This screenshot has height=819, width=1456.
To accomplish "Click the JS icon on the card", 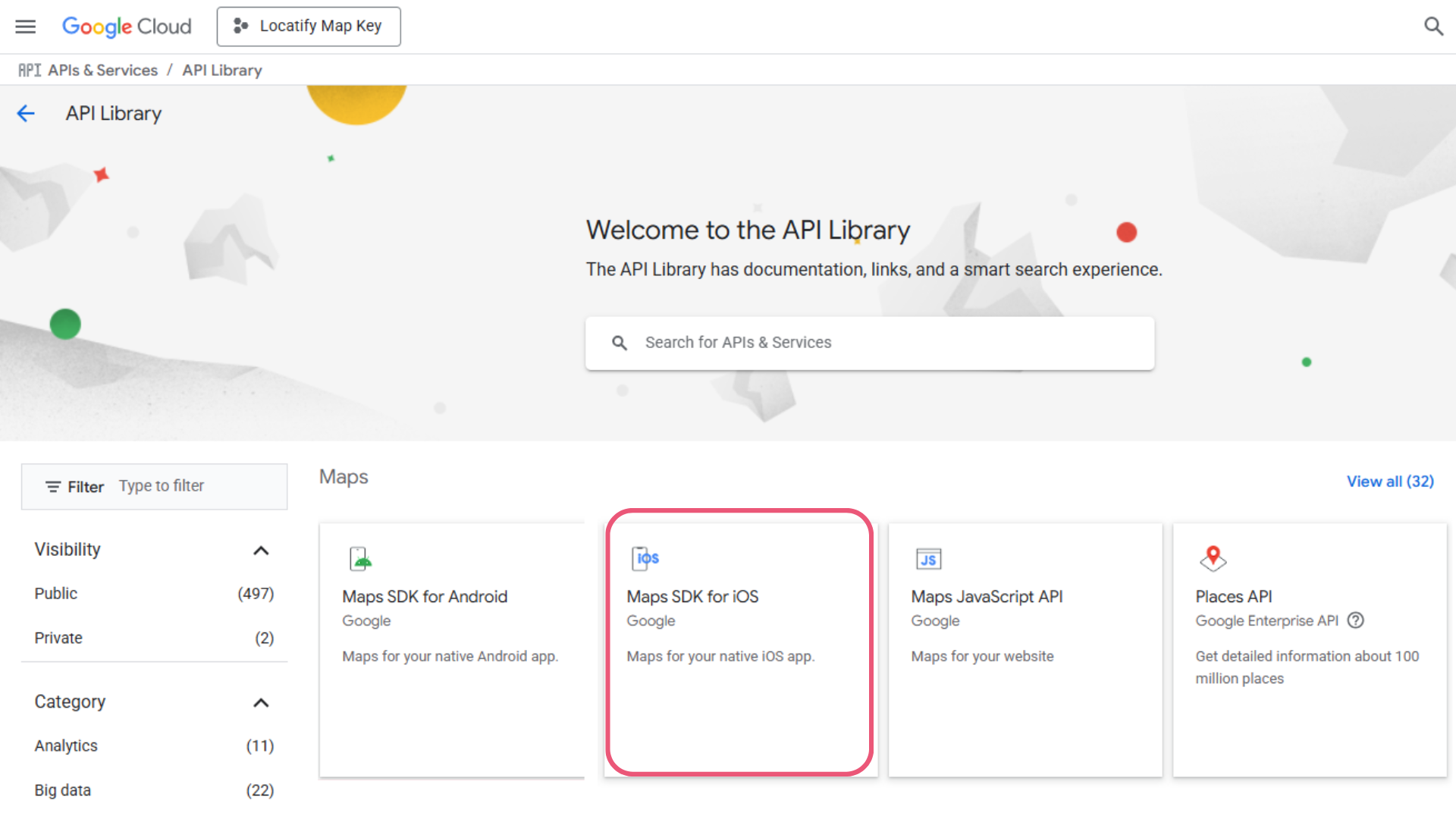I will click(929, 559).
